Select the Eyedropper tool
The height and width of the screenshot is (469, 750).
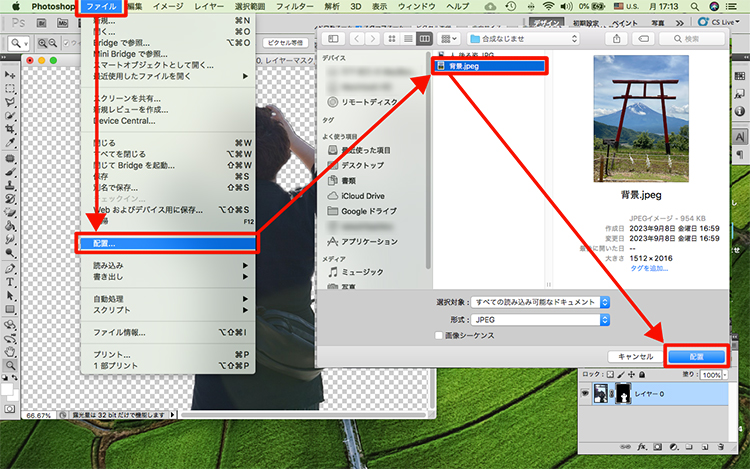click(x=10, y=142)
